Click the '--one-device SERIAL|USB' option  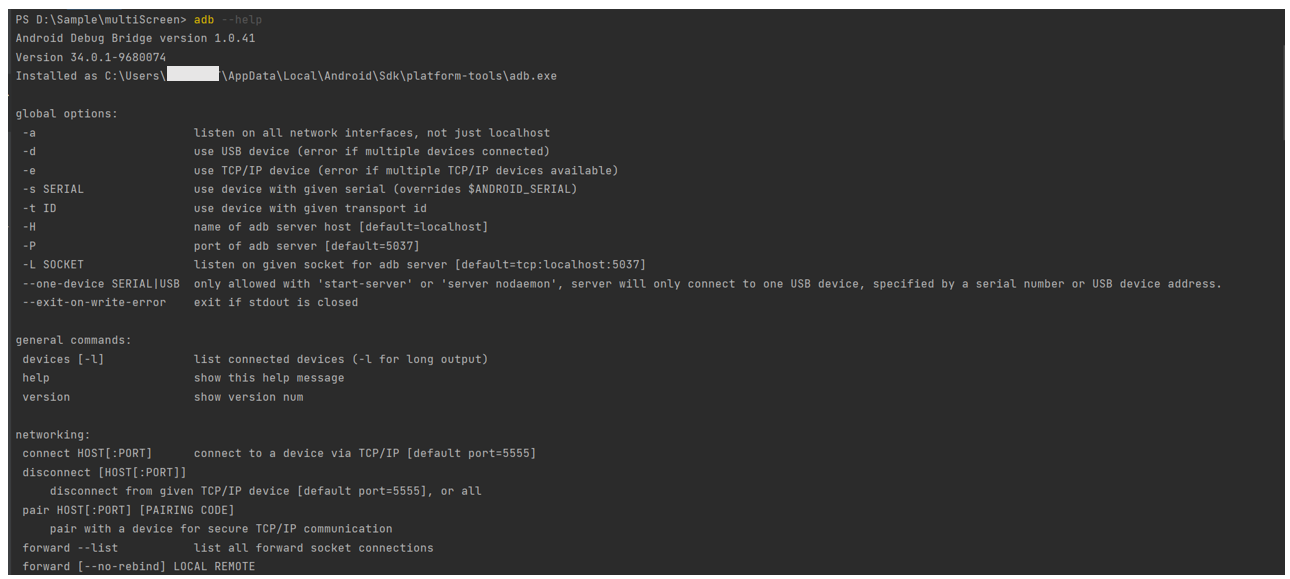(x=102, y=284)
